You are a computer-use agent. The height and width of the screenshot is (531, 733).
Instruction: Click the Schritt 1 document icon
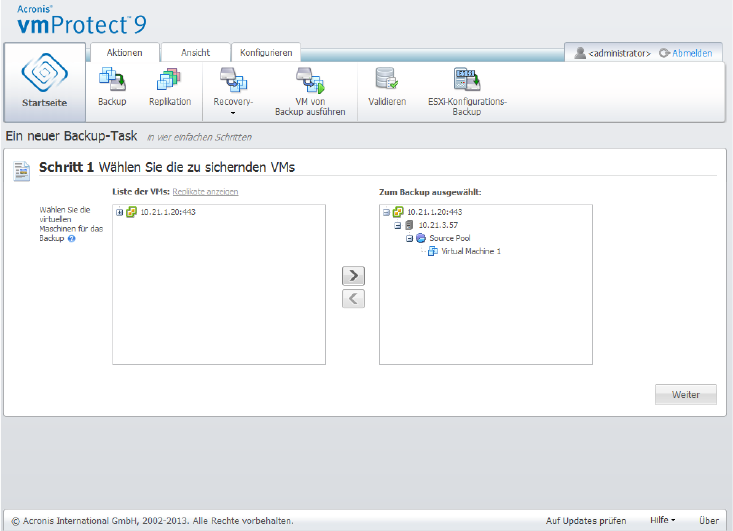(22, 171)
